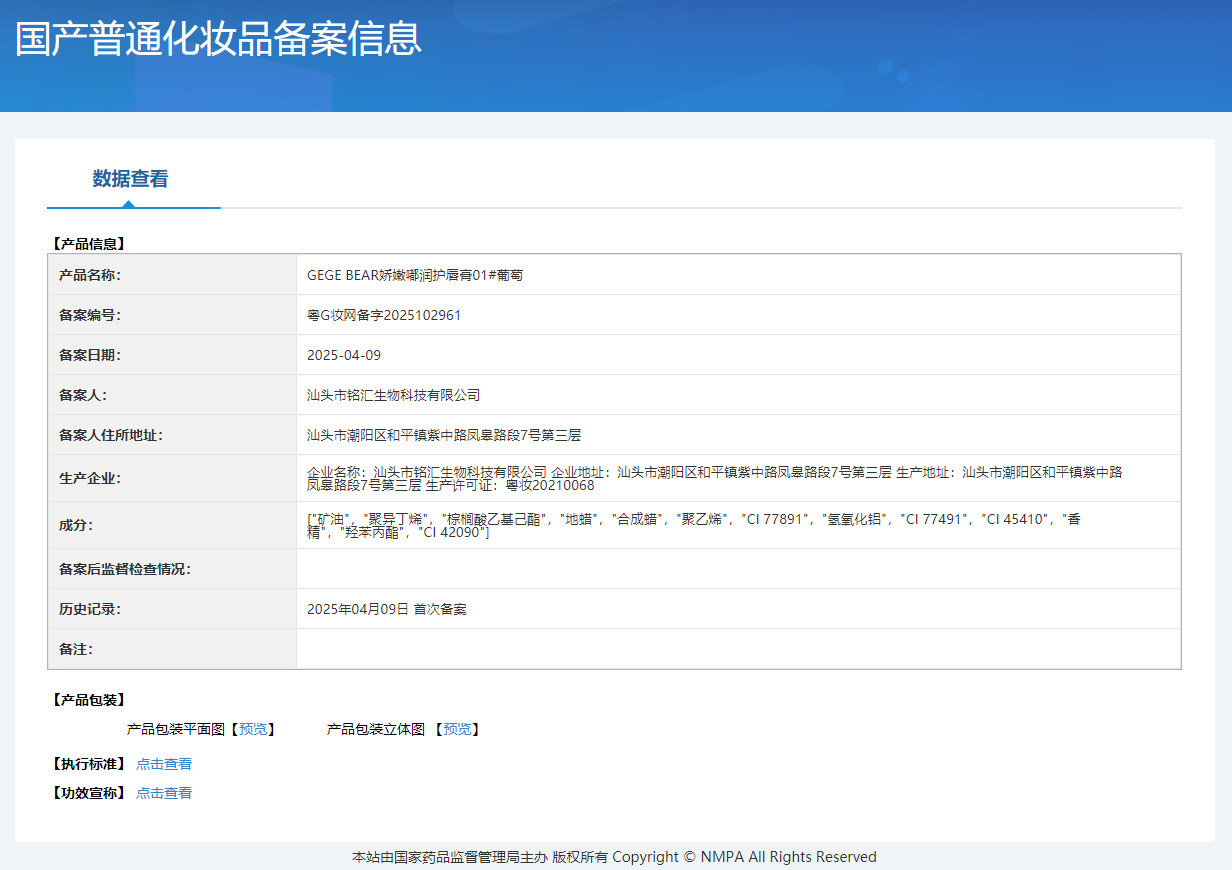
Task: Click the 产品包装立体图 label
Action: (x=376, y=729)
